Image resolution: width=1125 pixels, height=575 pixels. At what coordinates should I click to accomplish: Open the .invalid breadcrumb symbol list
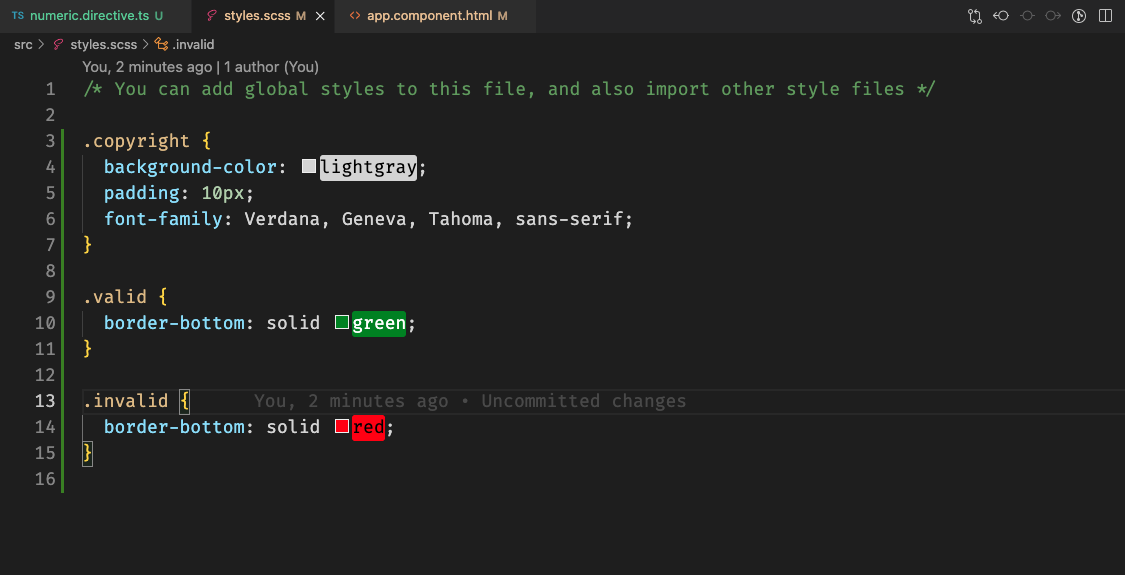coord(193,45)
